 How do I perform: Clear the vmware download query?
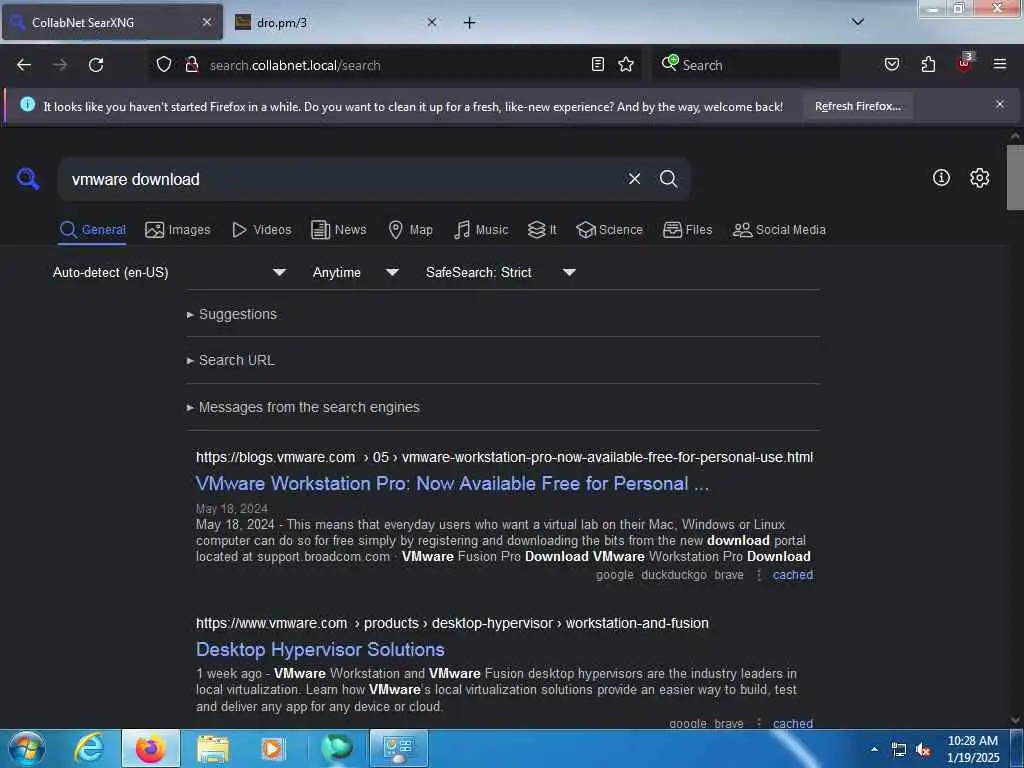point(634,179)
